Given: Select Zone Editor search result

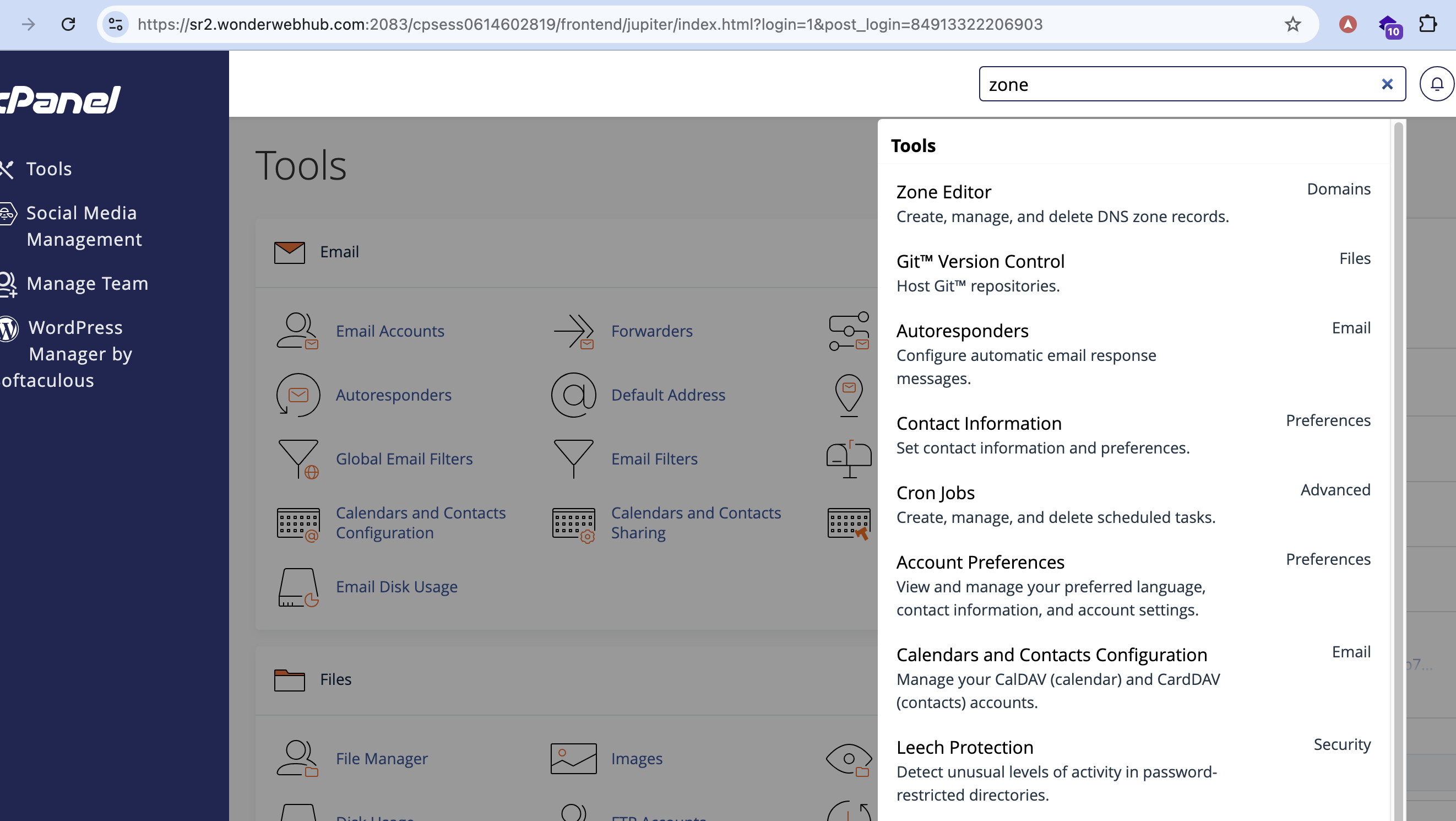Looking at the screenshot, I should click(943, 192).
